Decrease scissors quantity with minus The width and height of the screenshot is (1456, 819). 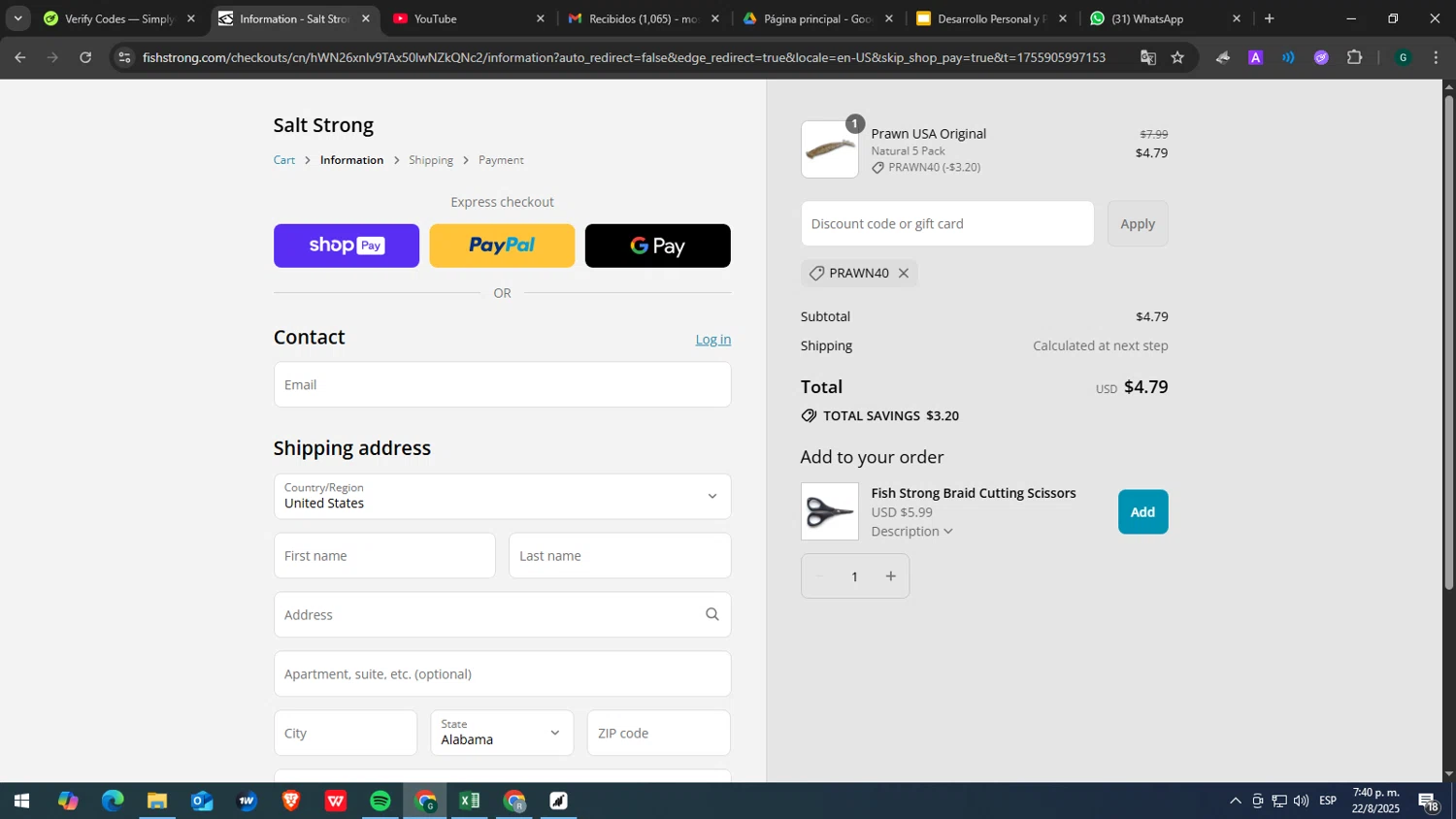(819, 576)
